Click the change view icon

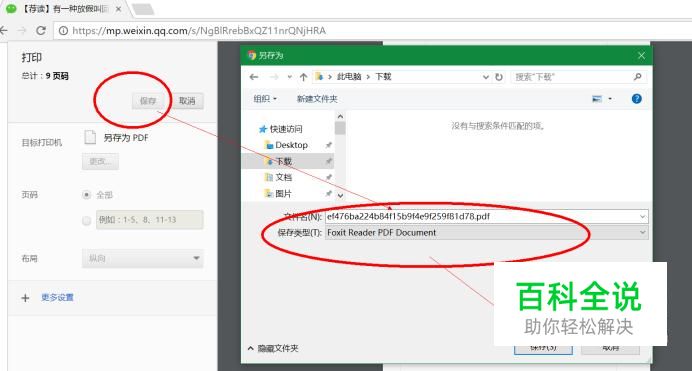(x=597, y=99)
